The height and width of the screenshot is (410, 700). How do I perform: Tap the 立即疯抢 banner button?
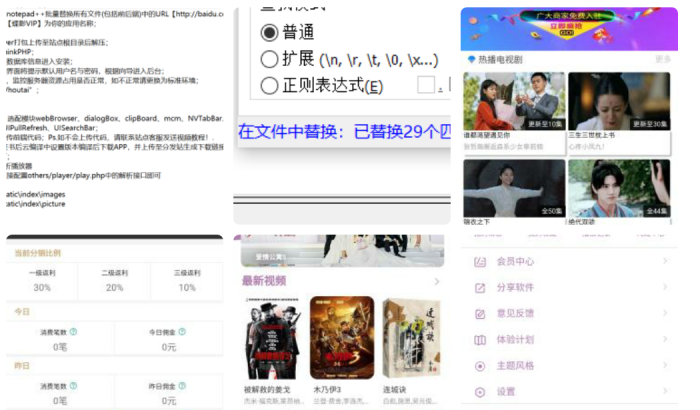point(566,26)
